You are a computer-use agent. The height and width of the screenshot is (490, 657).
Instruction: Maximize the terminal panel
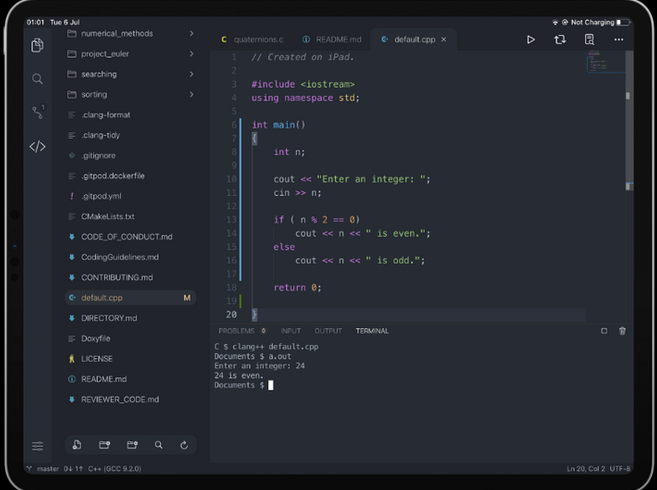click(x=604, y=331)
